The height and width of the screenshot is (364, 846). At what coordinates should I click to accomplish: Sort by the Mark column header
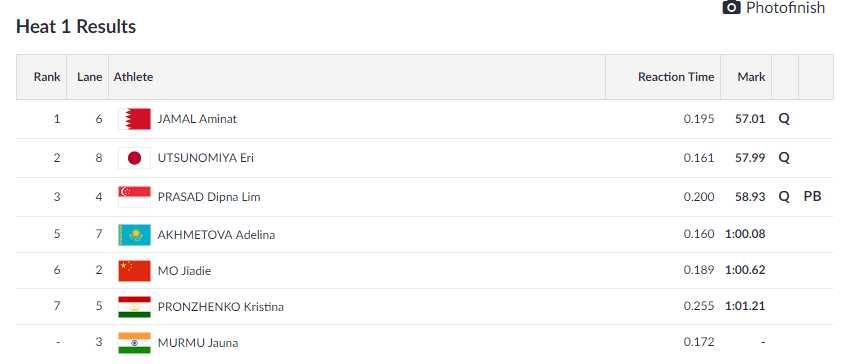click(x=752, y=77)
